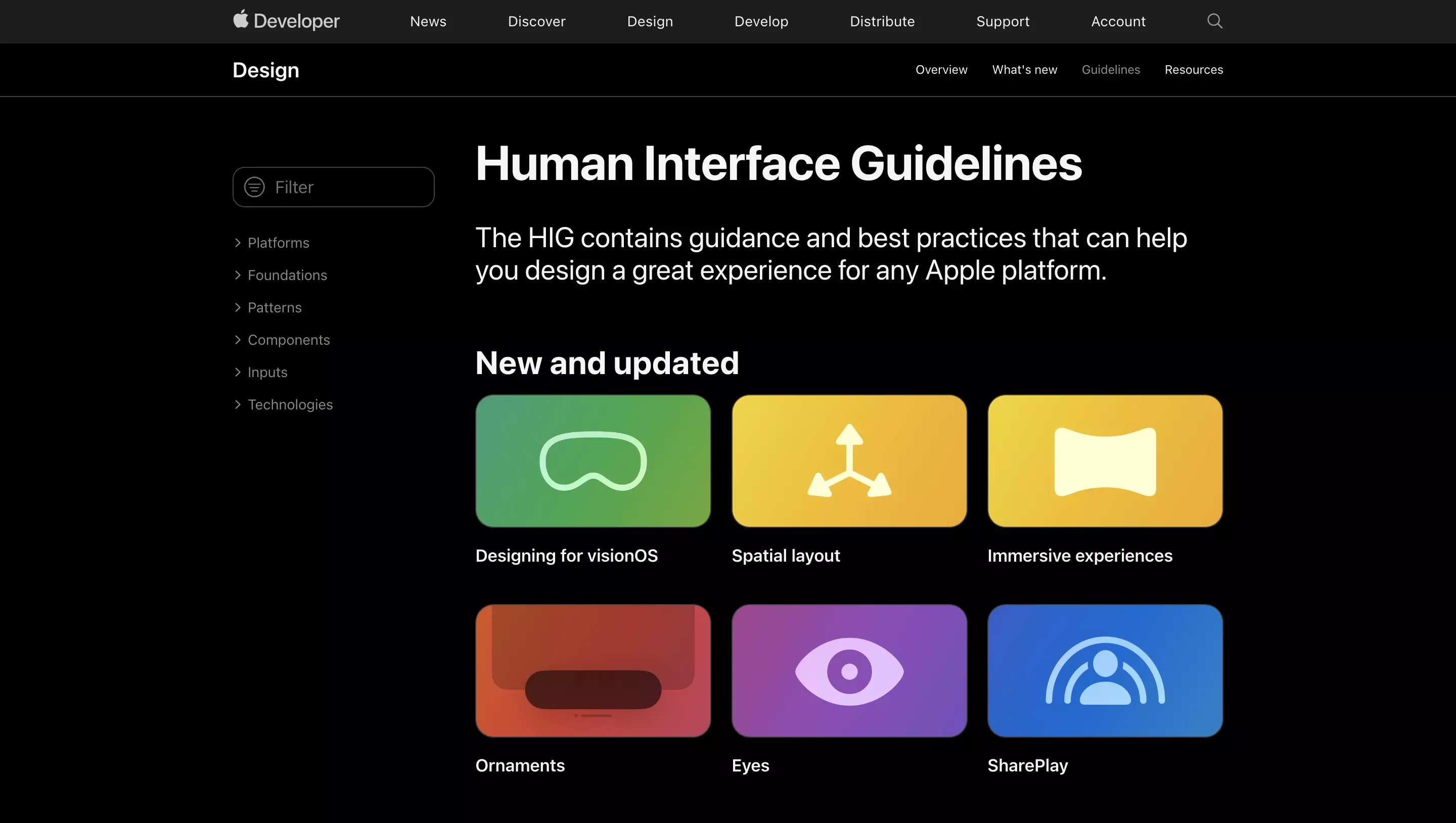Open the Eyes guidelines icon

(849, 670)
